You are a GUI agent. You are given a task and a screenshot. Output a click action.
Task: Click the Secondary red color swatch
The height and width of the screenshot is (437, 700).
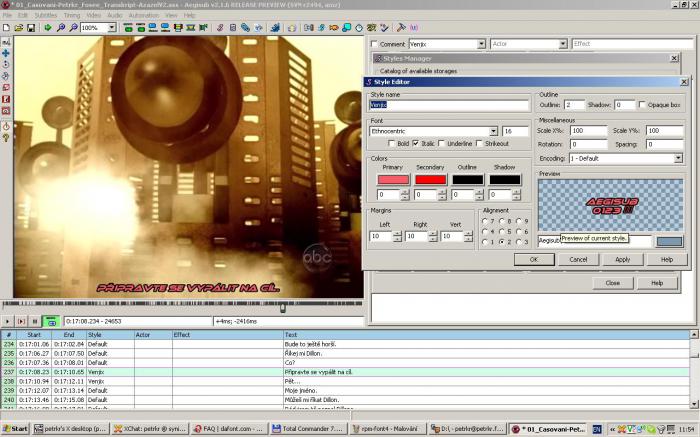[x=430, y=179]
